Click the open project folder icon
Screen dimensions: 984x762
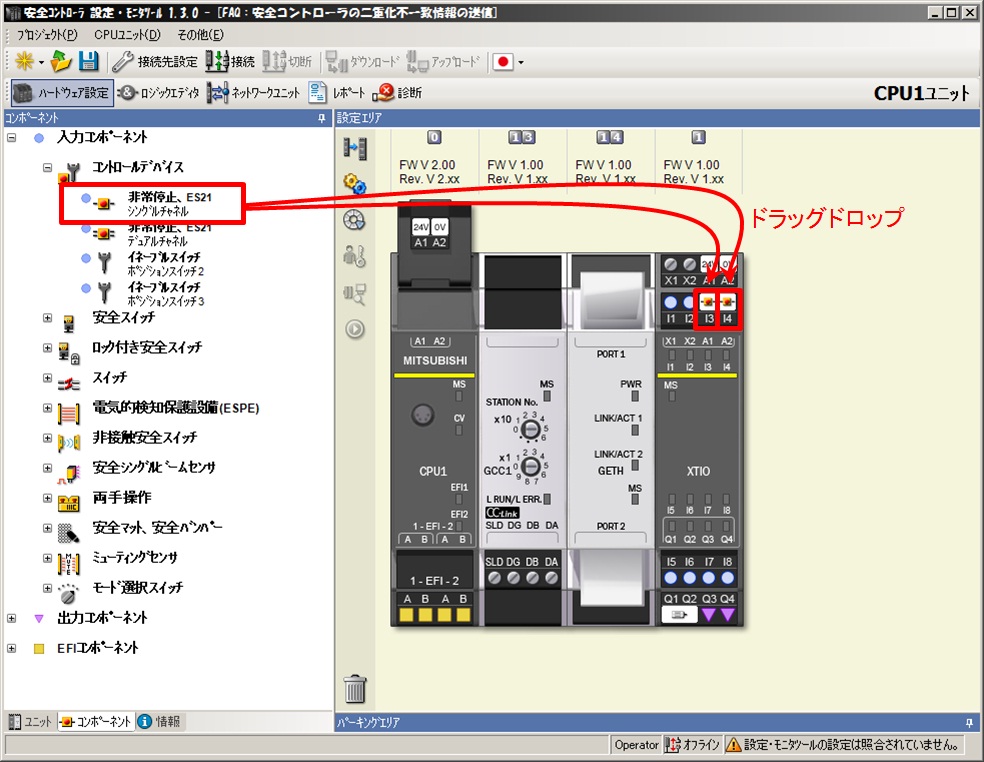point(62,61)
